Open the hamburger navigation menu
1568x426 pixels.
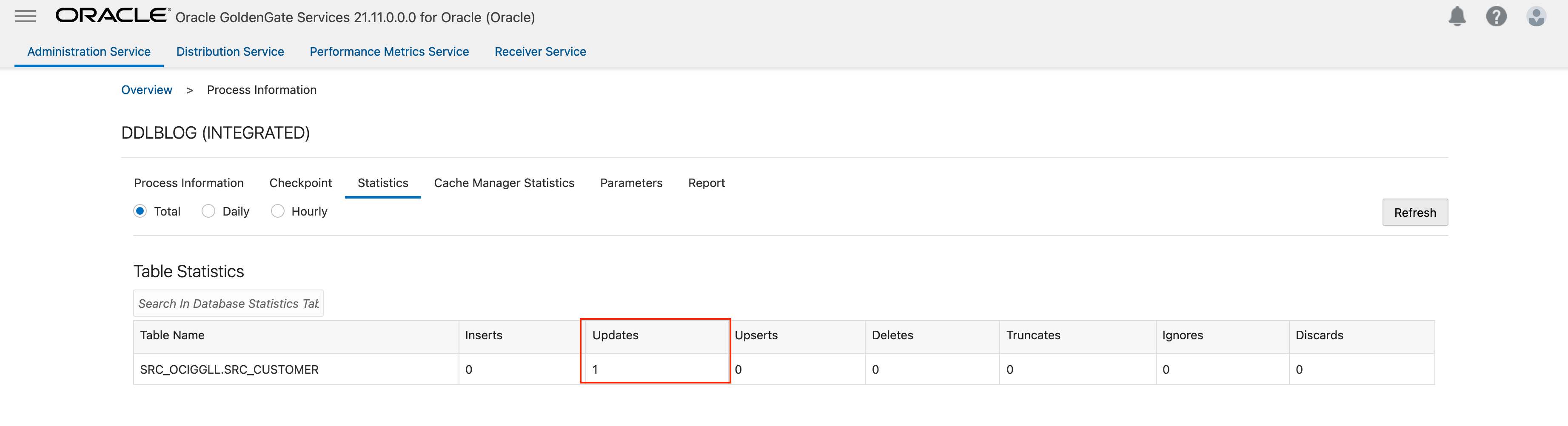click(x=26, y=17)
